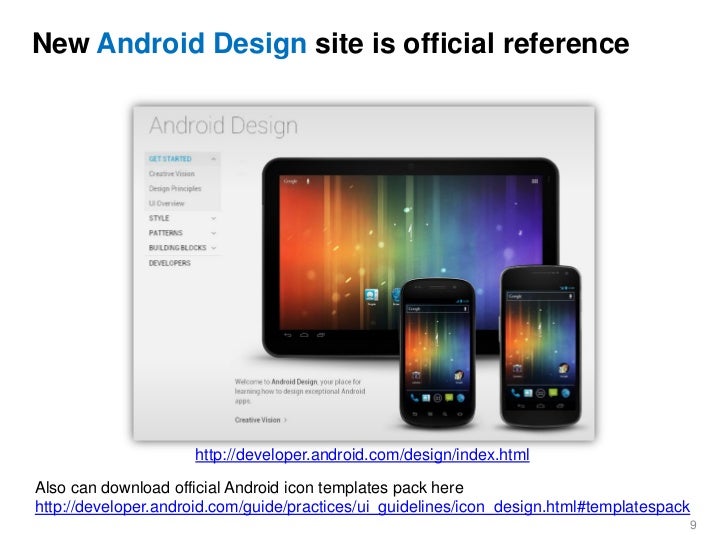Expand the STYLE section chevron
The width and height of the screenshot is (728, 546).
click(x=214, y=218)
